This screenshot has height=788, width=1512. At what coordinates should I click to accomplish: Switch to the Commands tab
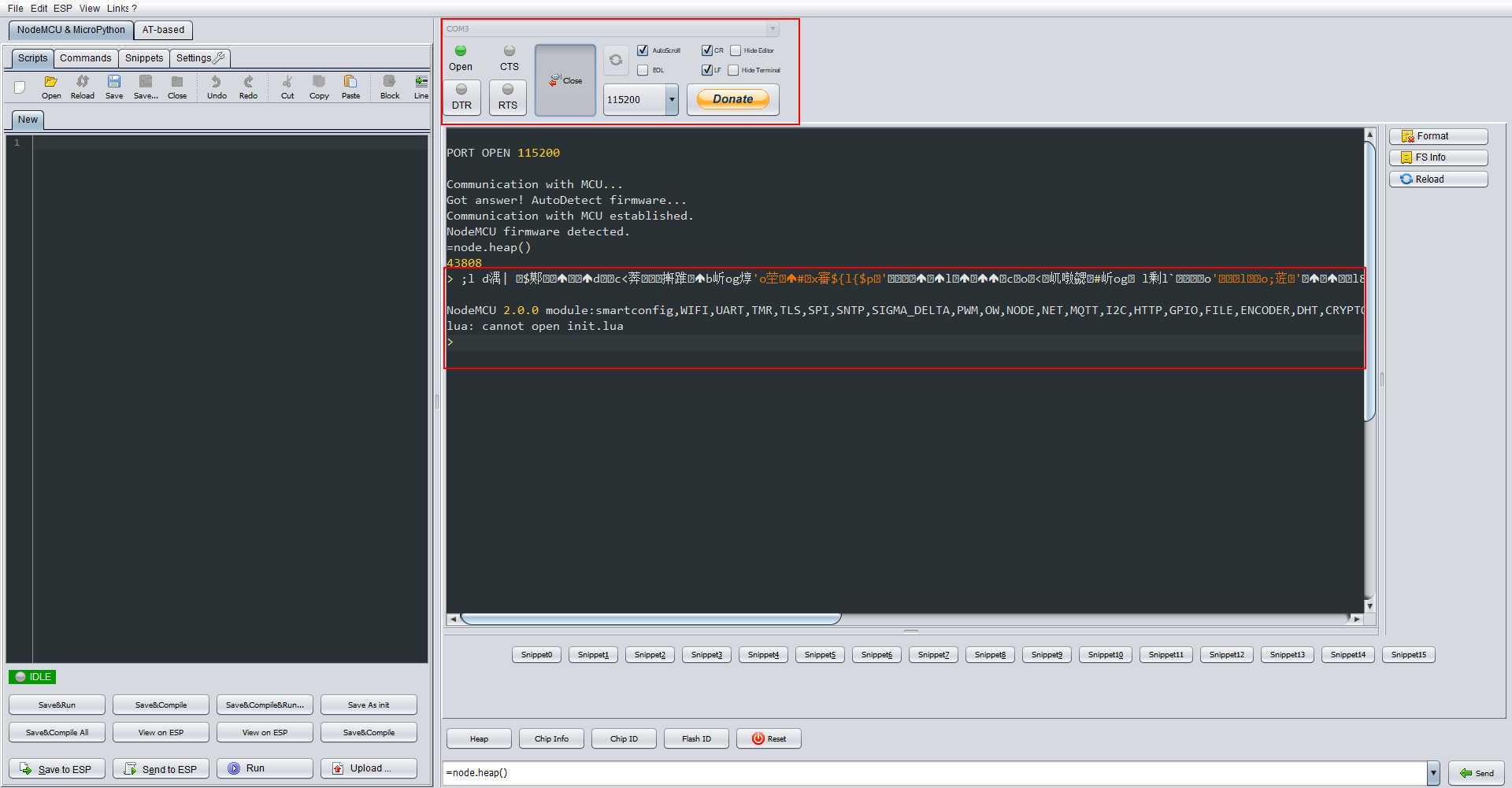pyautogui.click(x=85, y=58)
